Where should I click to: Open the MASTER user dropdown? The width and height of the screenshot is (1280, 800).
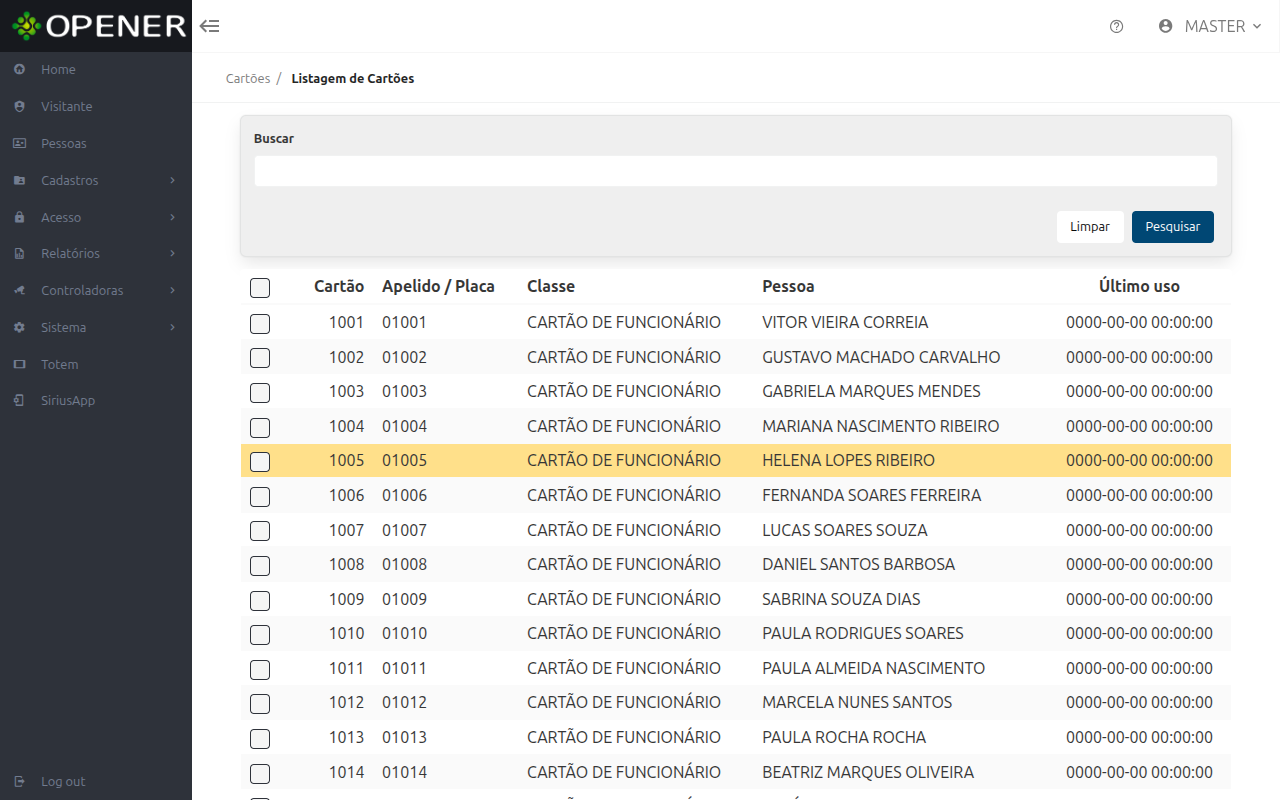point(1210,26)
